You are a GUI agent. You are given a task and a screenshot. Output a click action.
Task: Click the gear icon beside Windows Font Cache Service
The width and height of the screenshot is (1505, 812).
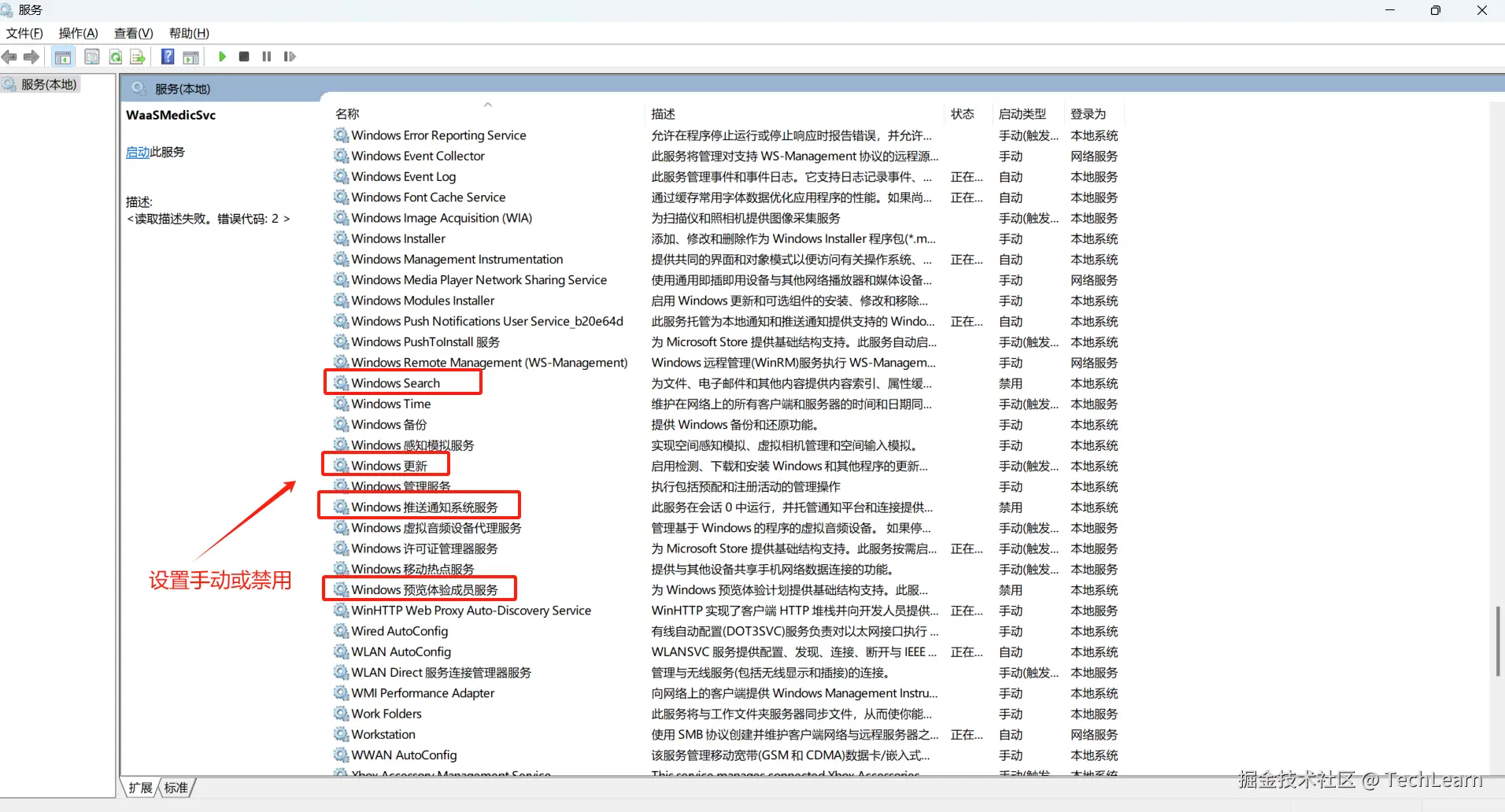[341, 197]
